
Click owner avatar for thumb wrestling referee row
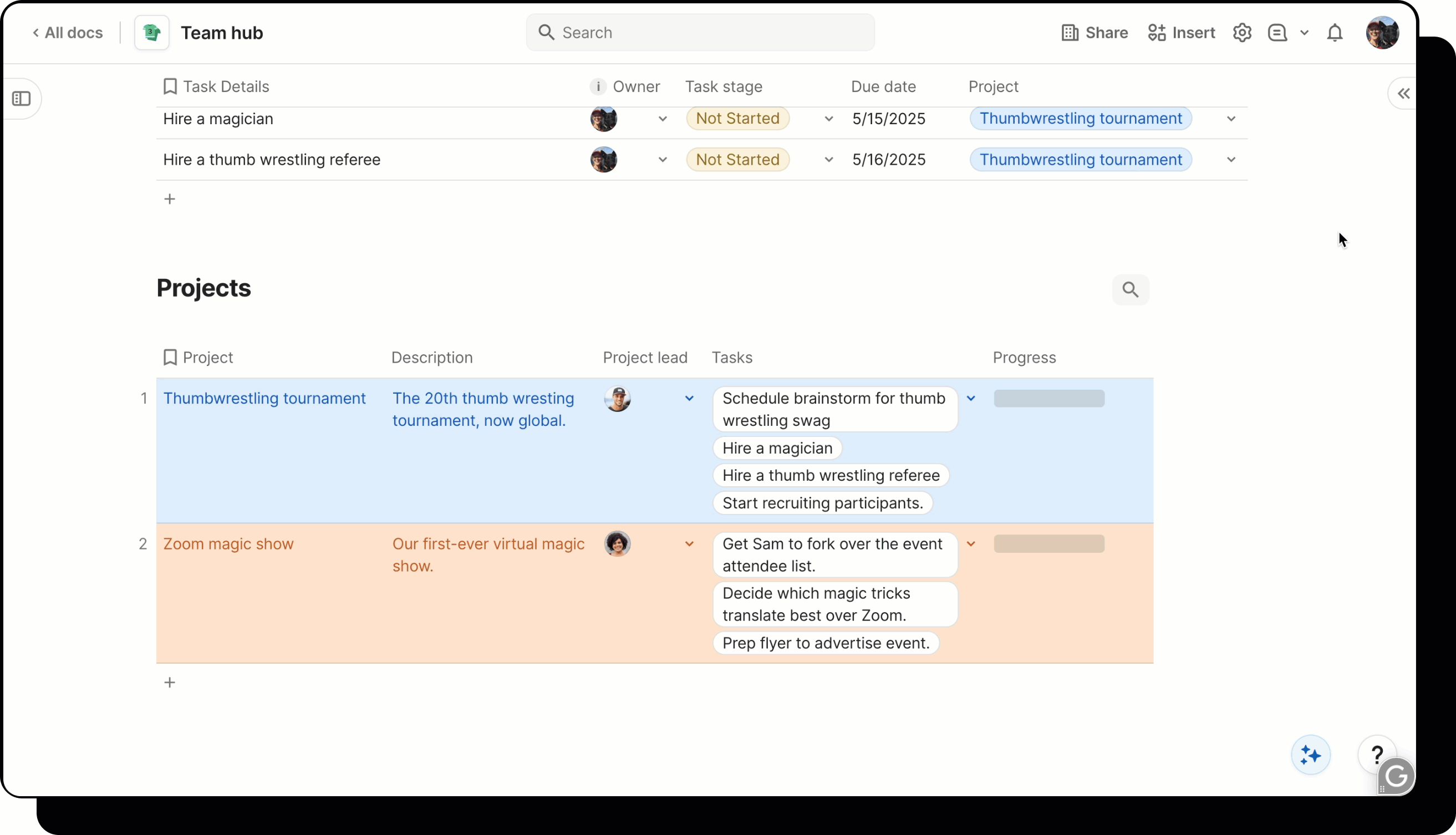[604, 160]
